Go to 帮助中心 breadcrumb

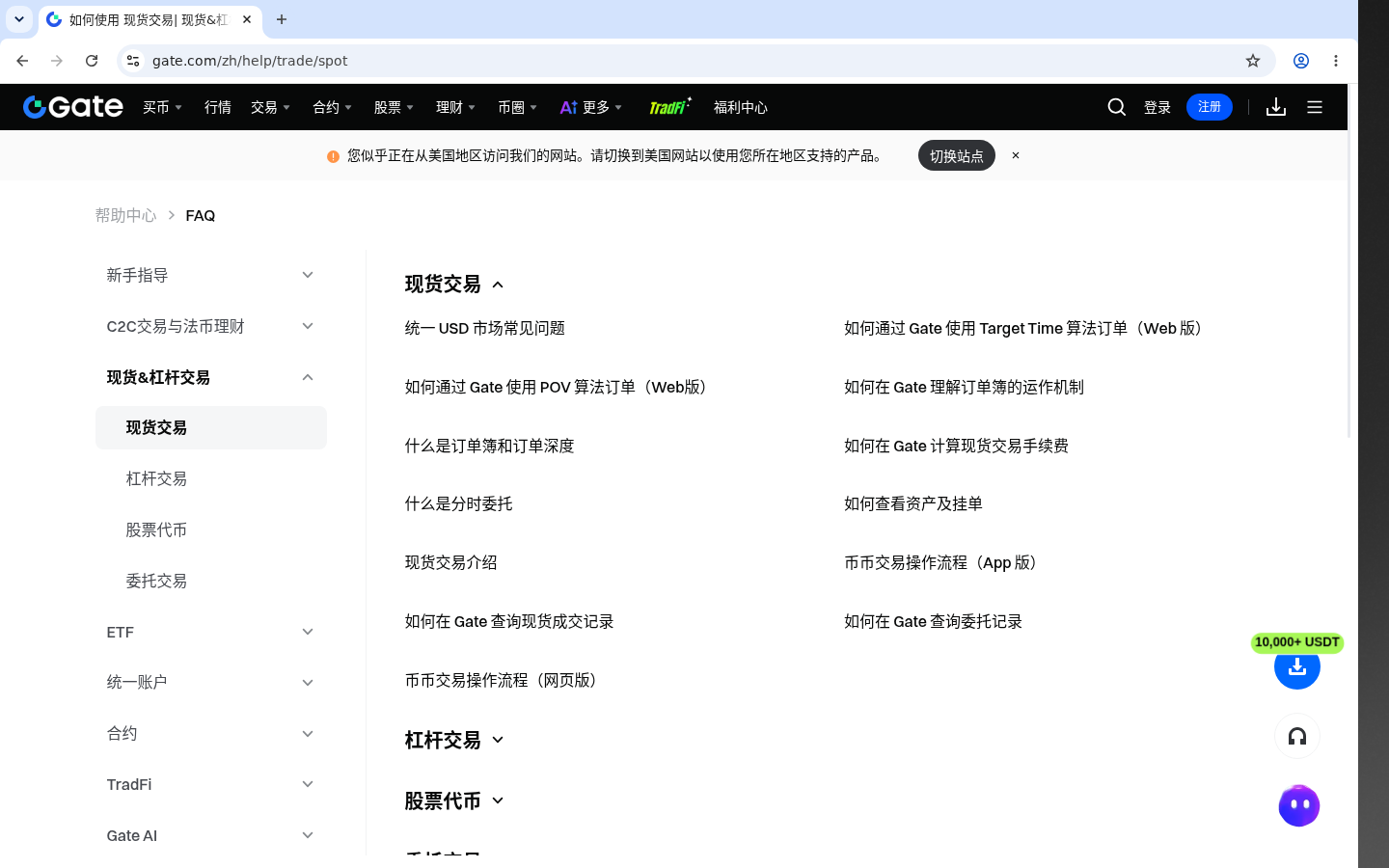point(125,215)
